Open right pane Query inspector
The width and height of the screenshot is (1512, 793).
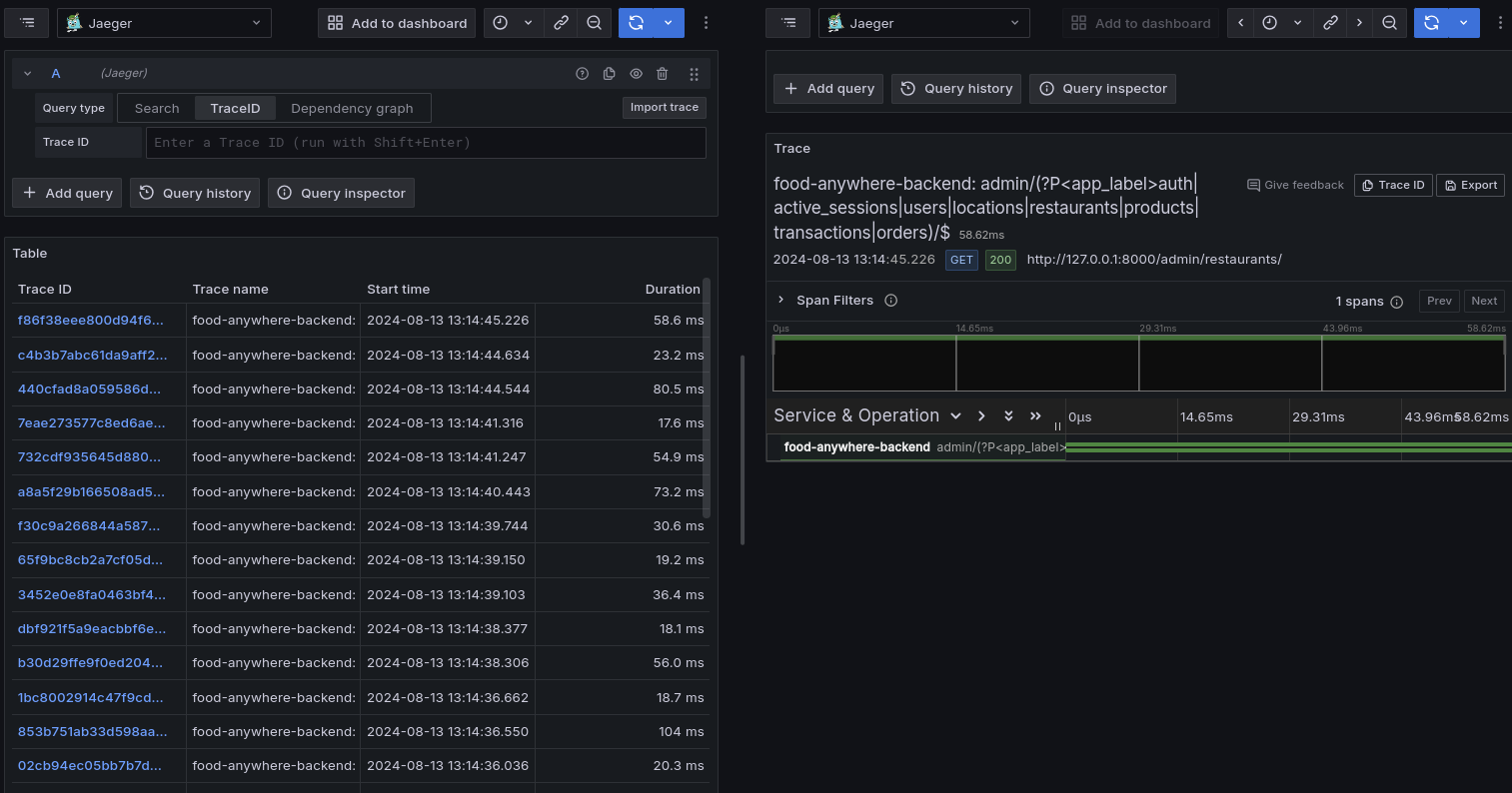click(x=1102, y=88)
